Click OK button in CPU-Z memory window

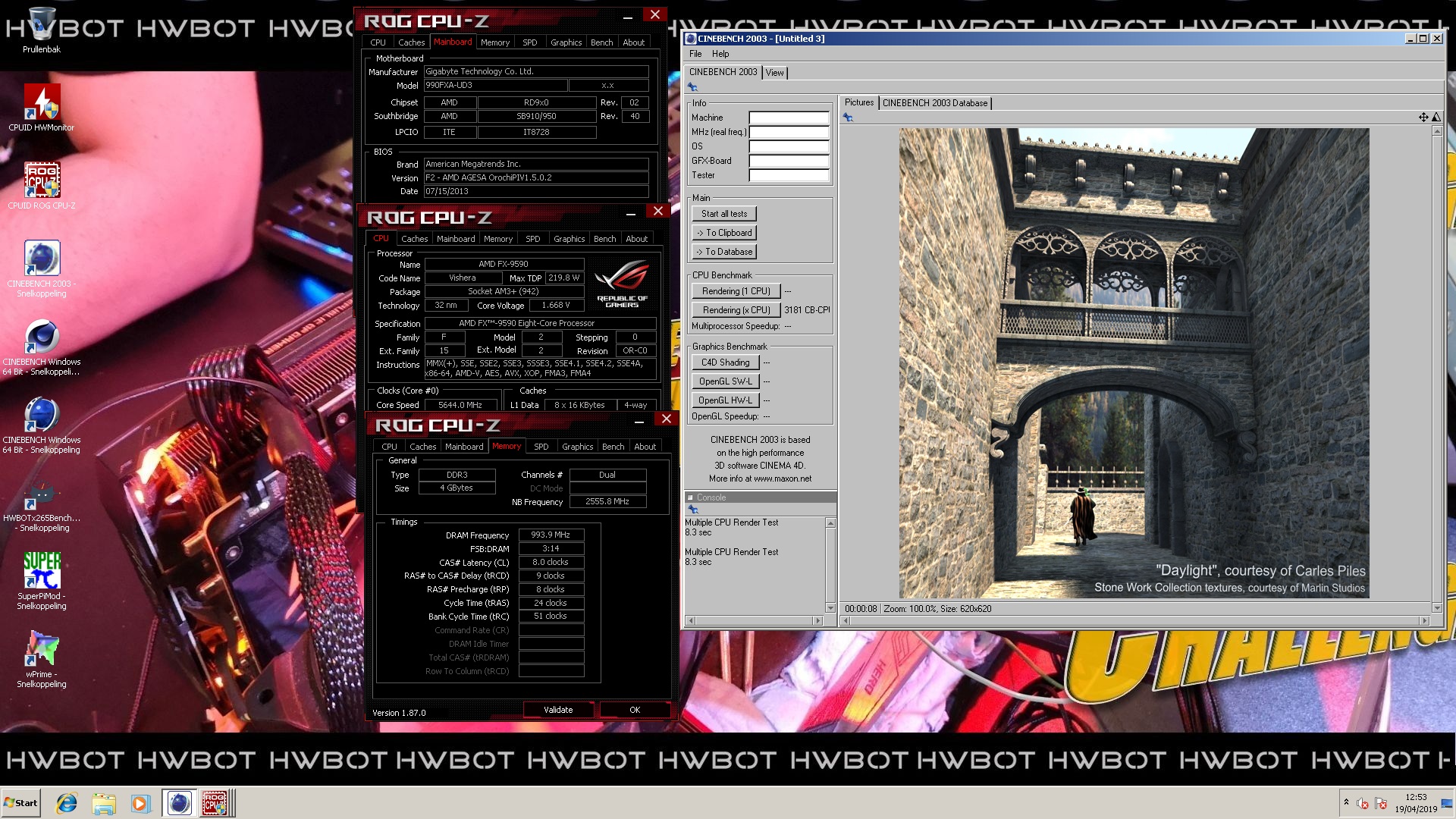pos(635,710)
